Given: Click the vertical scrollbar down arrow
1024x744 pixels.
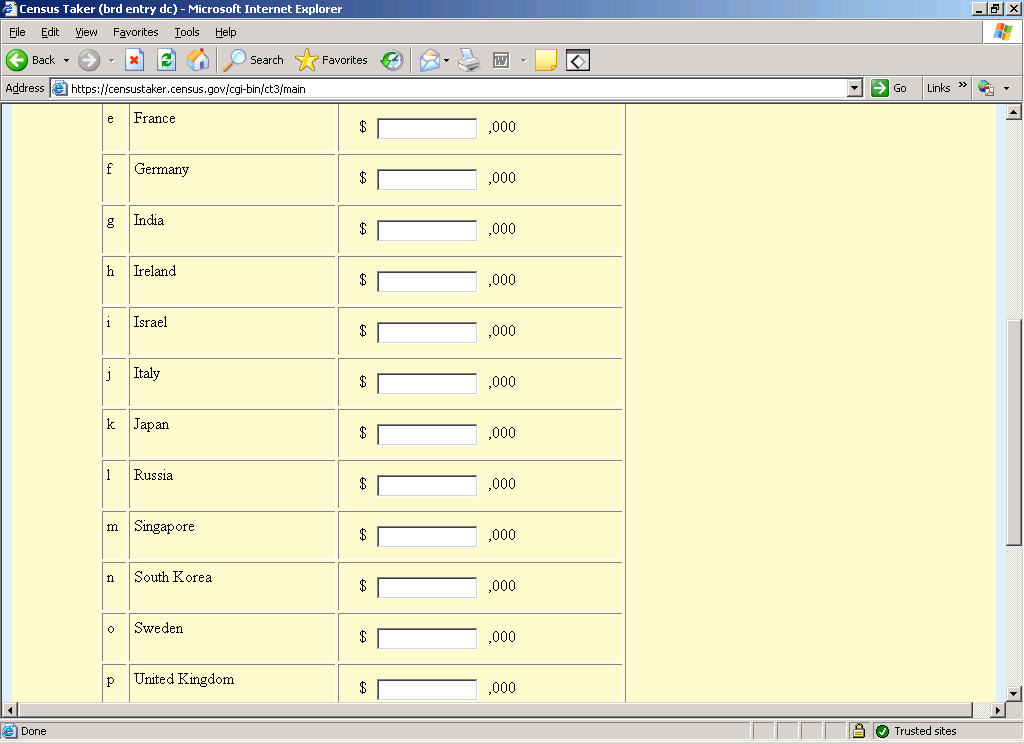Looking at the screenshot, I should 1014,694.
